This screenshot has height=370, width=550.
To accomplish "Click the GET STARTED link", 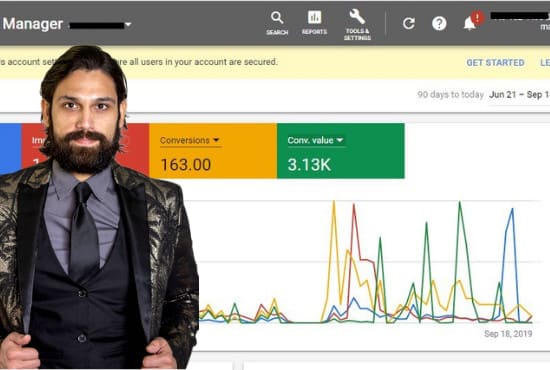I will click(495, 62).
